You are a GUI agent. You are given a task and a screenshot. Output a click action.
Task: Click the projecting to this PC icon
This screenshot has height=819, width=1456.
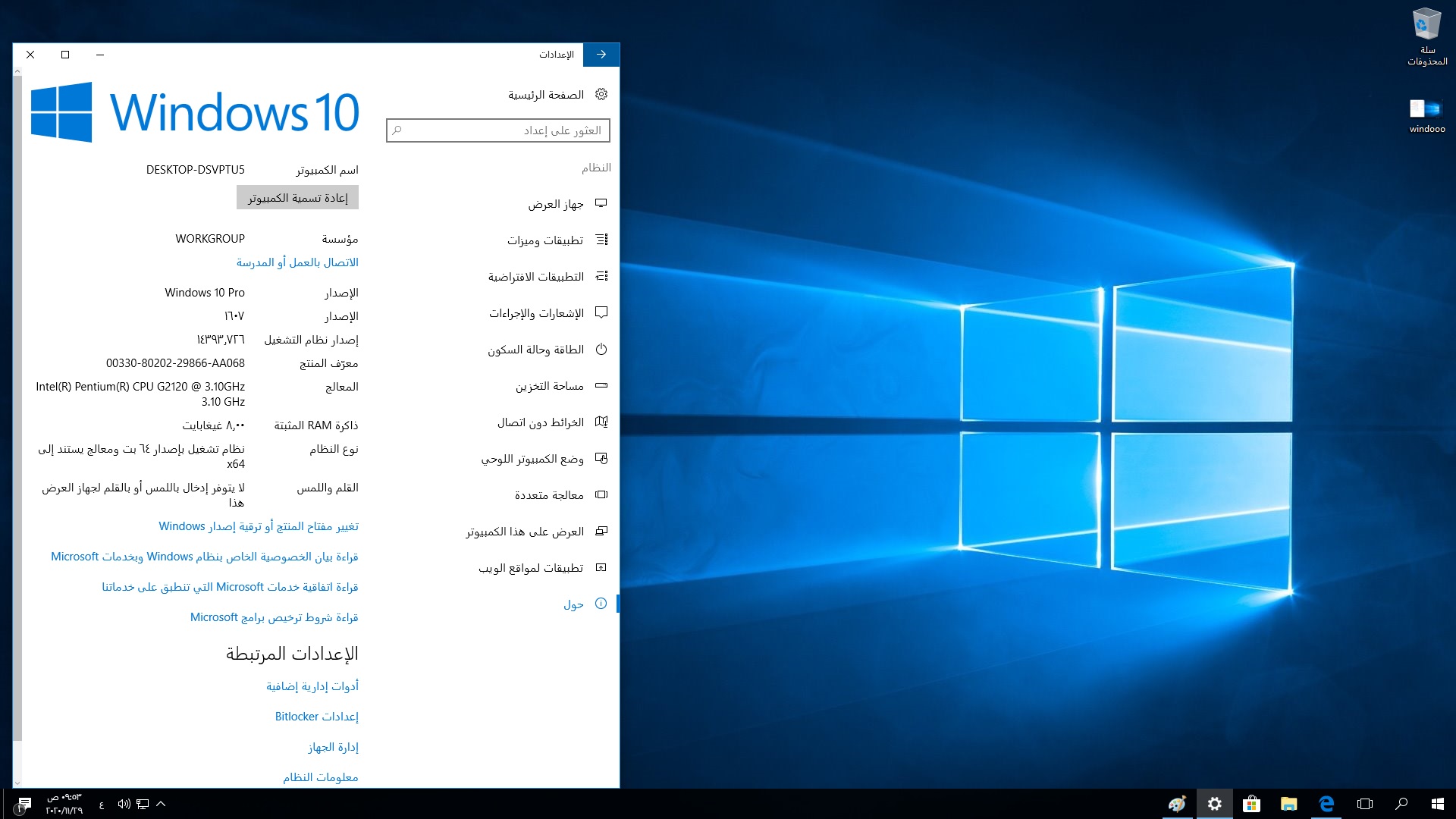[601, 531]
